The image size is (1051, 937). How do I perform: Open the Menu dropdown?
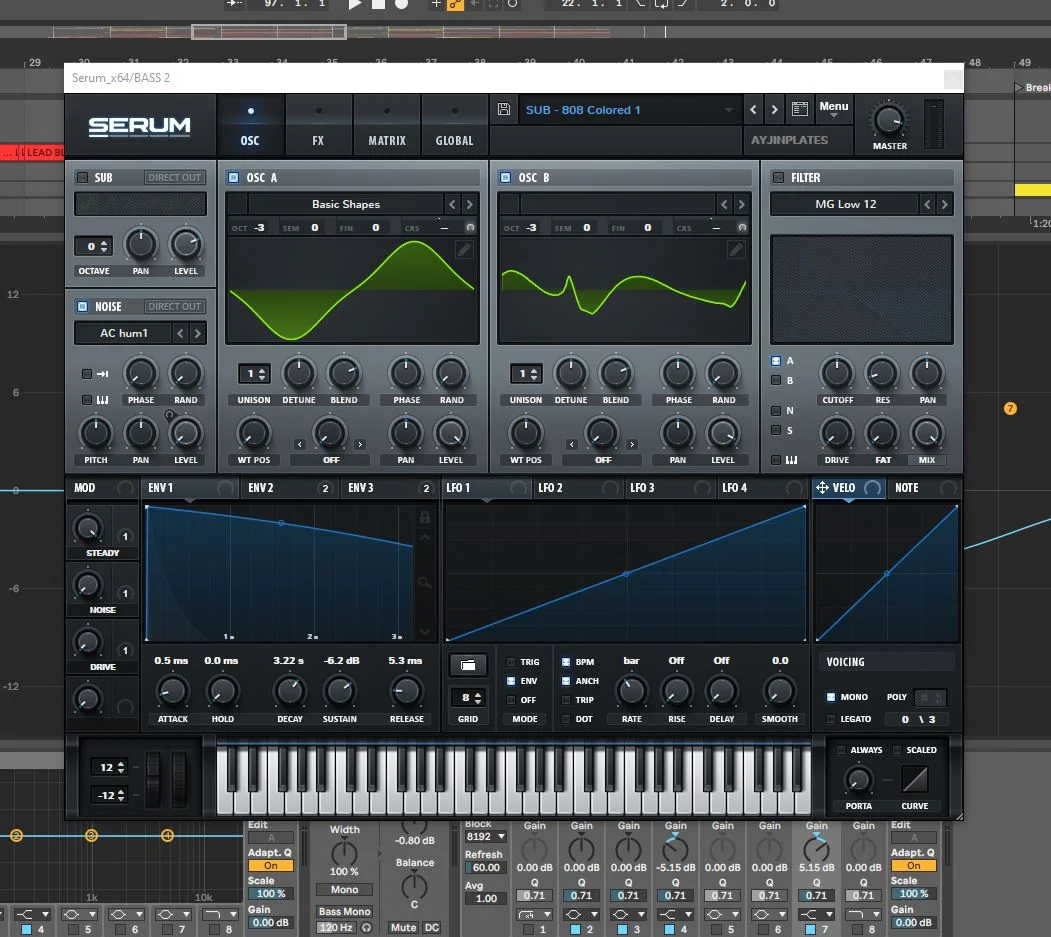[834, 109]
